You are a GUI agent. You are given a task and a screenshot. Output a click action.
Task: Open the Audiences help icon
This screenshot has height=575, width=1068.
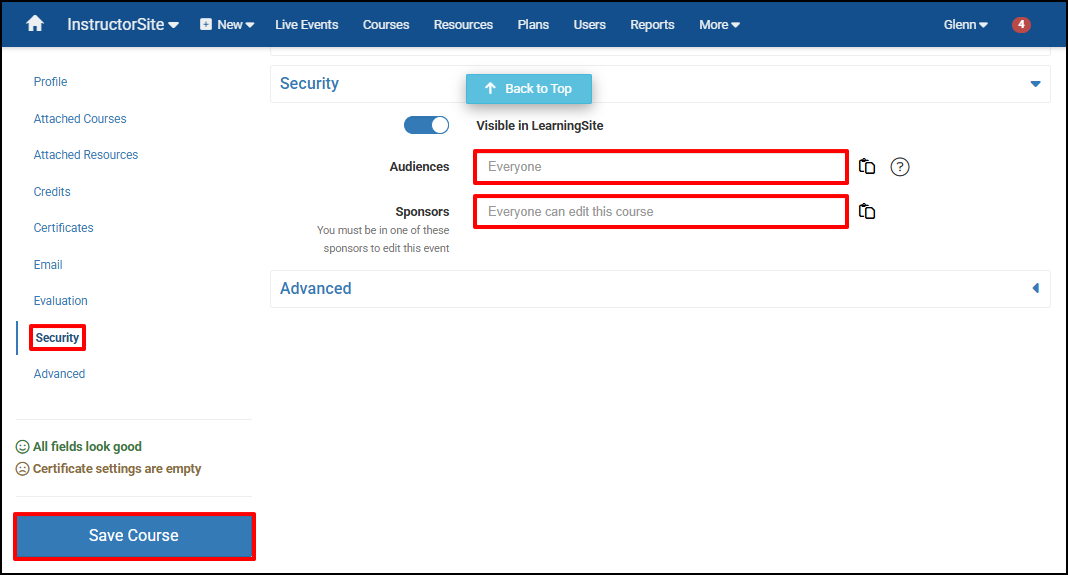click(900, 167)
